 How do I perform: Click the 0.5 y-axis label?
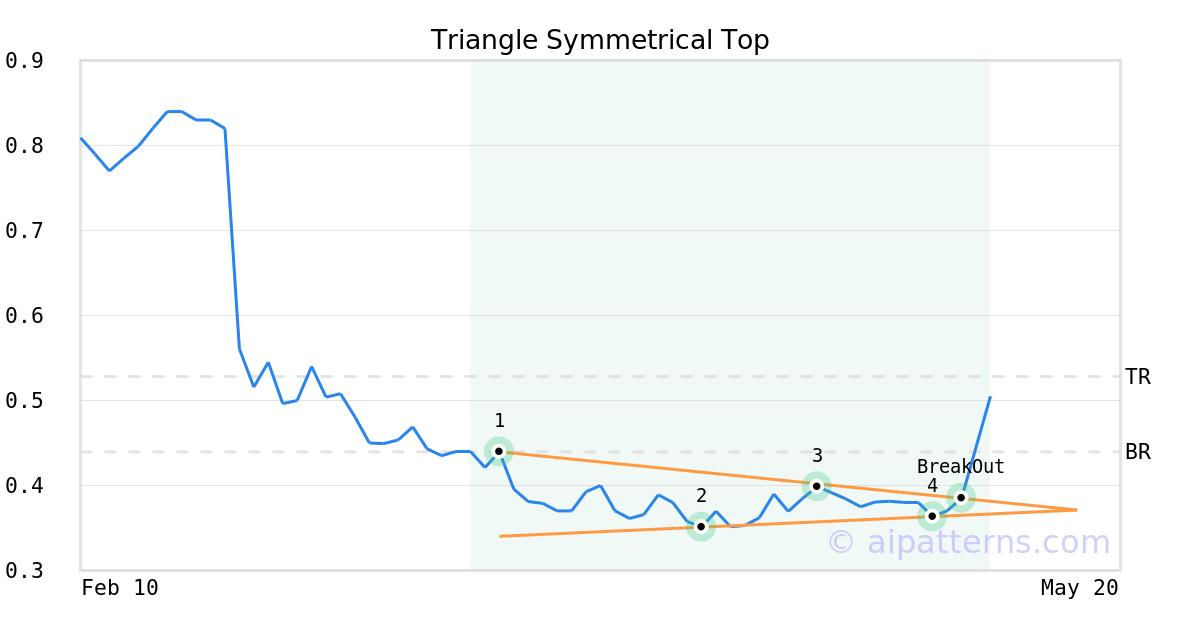(x=24, y=401)
